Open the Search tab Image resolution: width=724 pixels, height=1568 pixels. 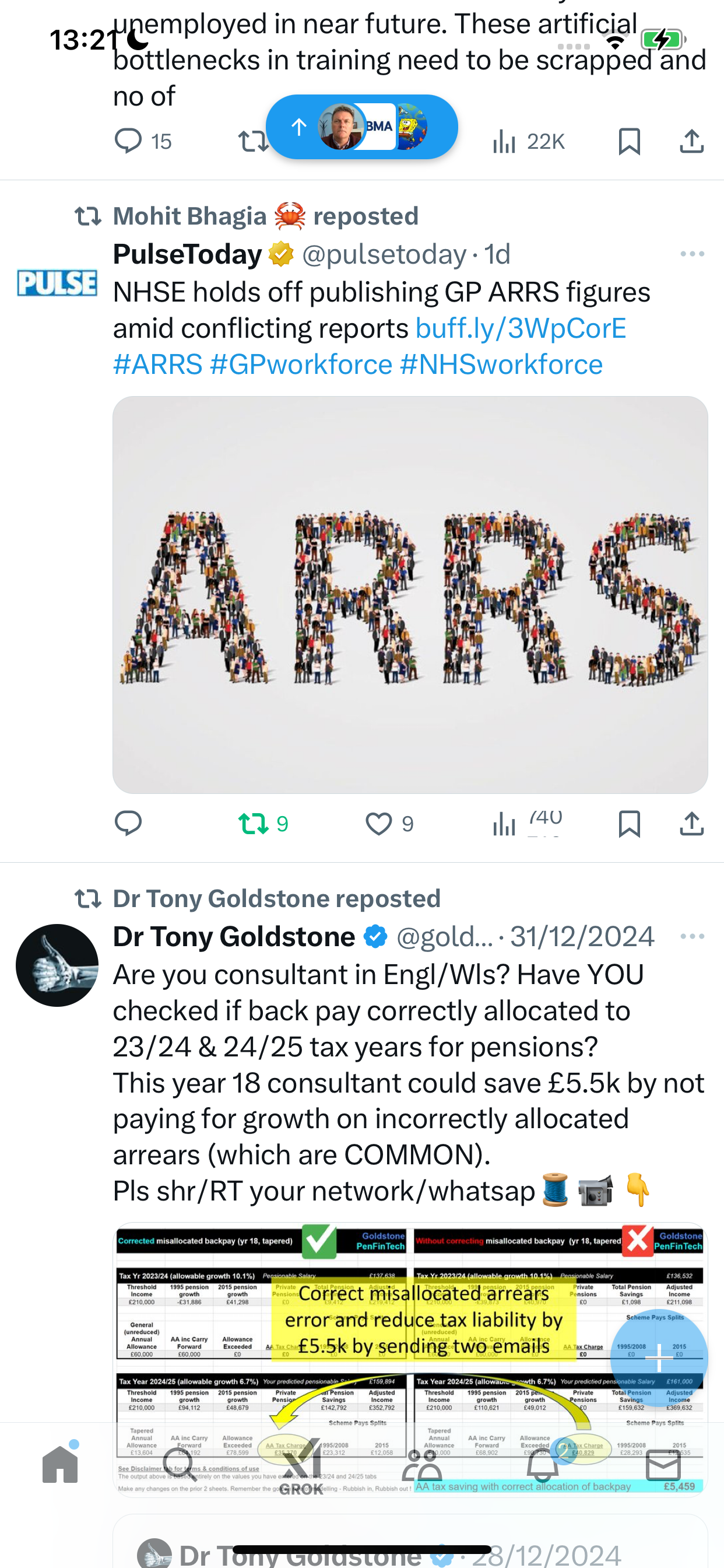pyautogui.click(x=180, y=1465)
